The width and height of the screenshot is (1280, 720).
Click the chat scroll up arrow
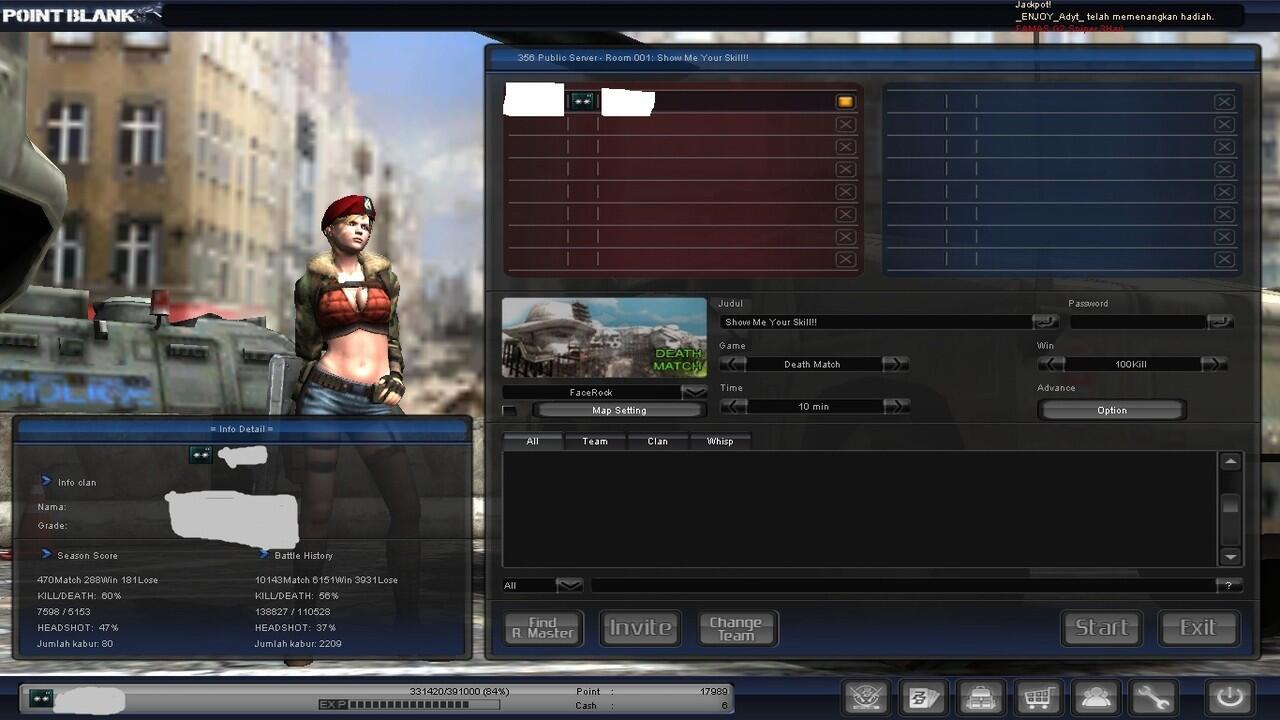1231,461
